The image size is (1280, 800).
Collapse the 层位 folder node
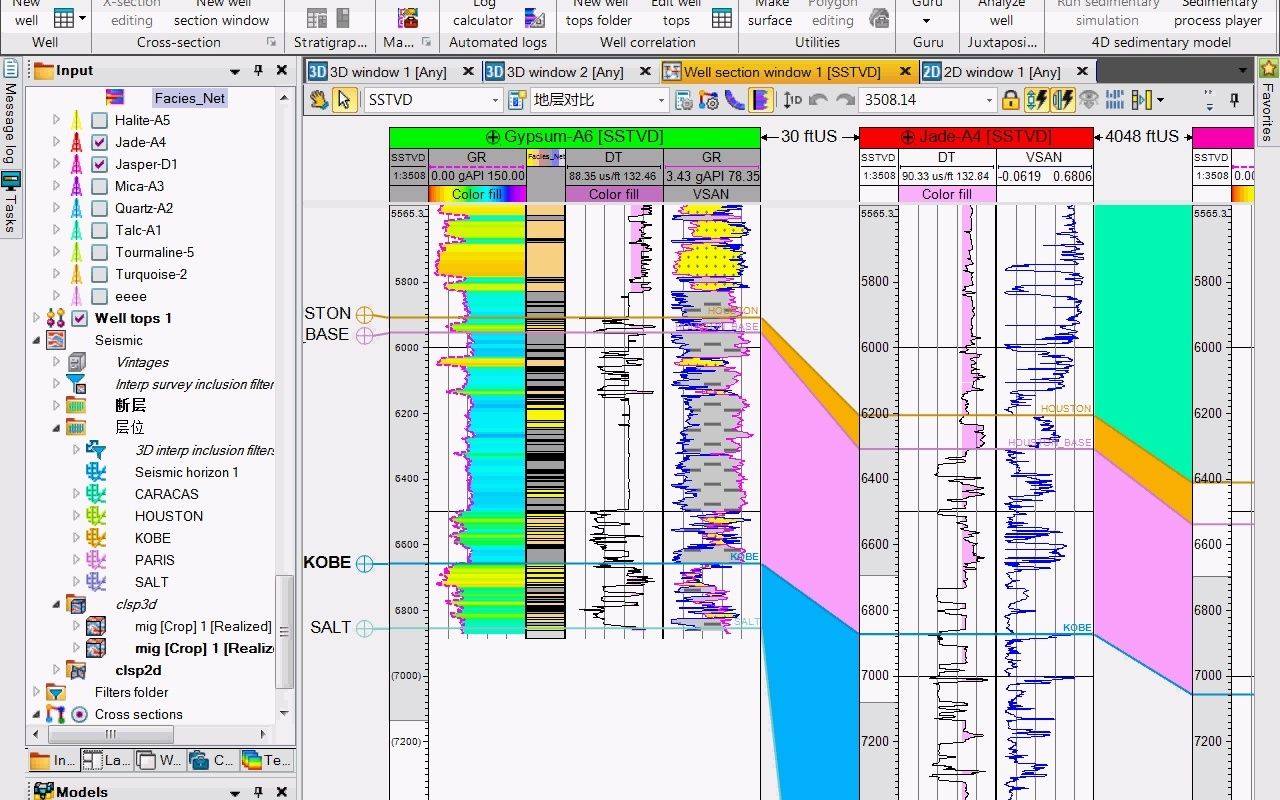tap(57, 428)
